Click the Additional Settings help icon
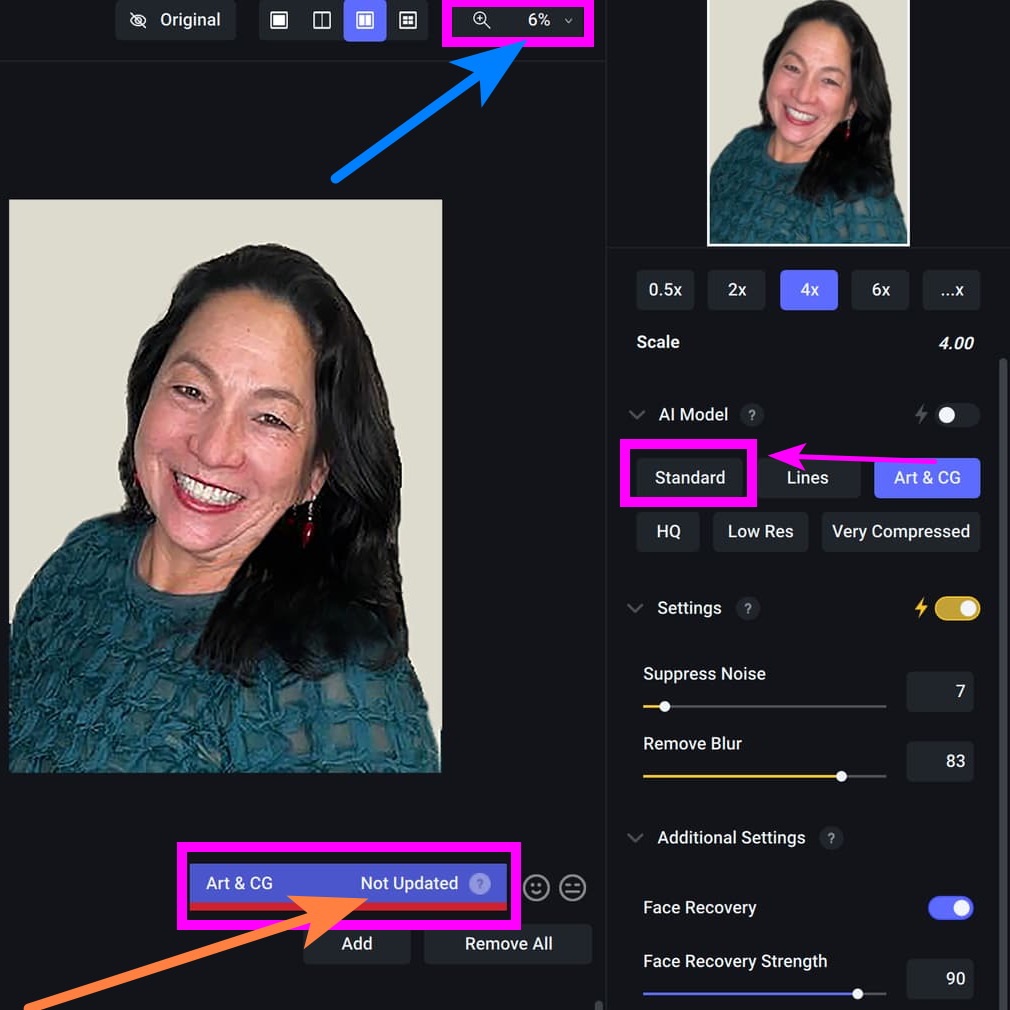Screen dimensions: 1010x1010 830,838
